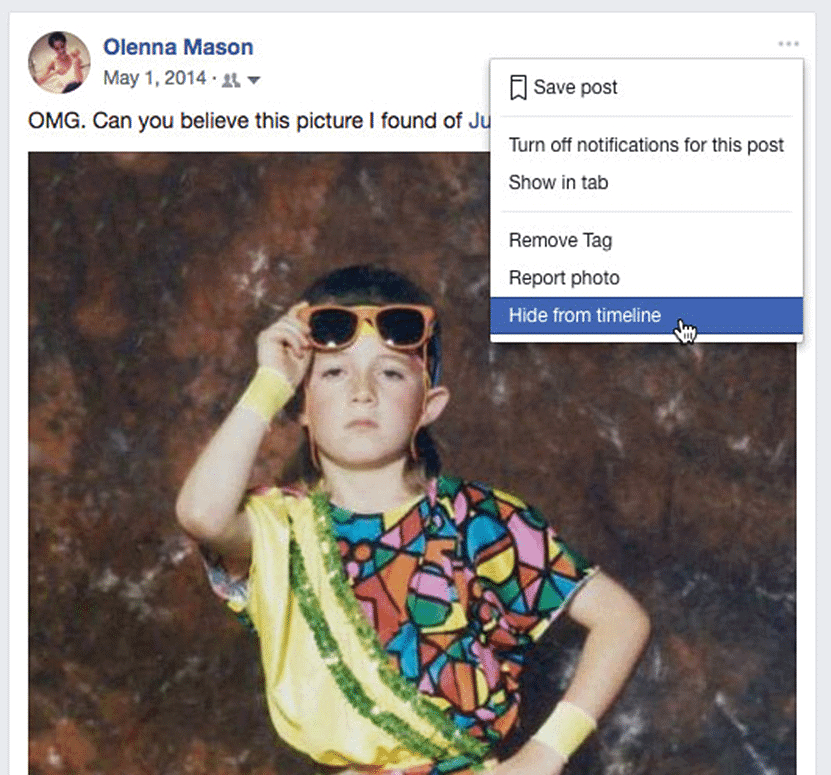
Task: Click the May 1, 2014 timestamp
Action: tap(154, 78)
